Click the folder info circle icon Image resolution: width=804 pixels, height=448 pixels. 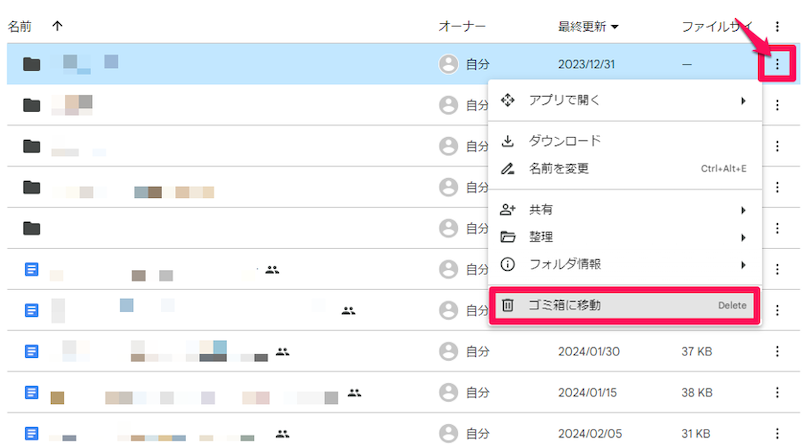tap(507, 265)
